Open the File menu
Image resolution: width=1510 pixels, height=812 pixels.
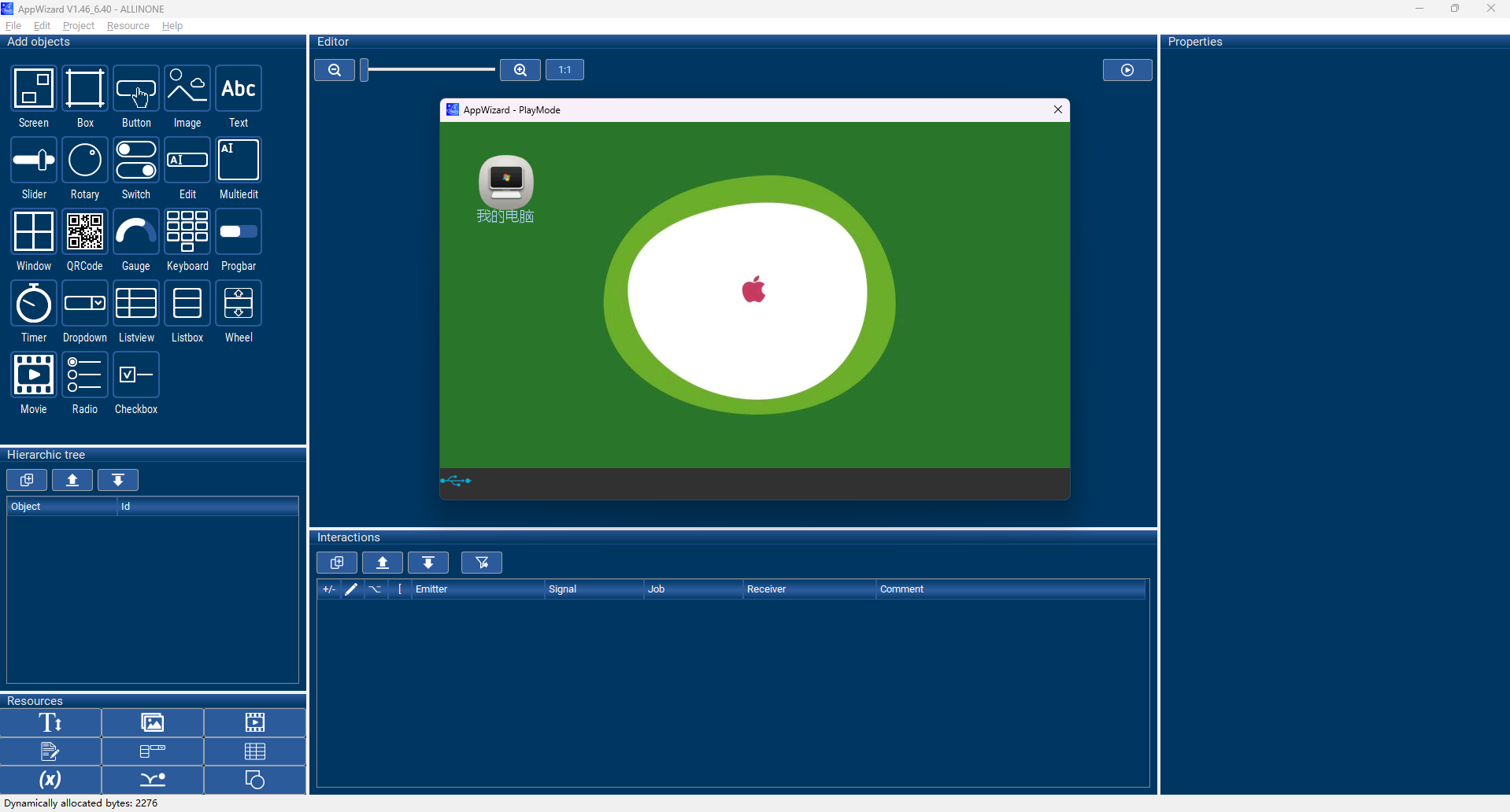(13, 26)
